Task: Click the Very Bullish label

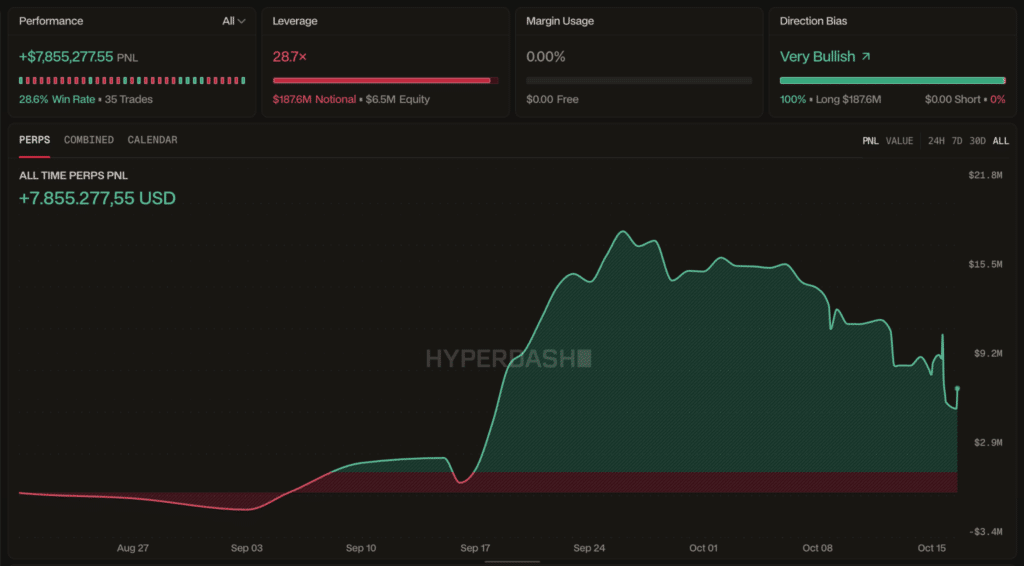Action: point(818,57)
